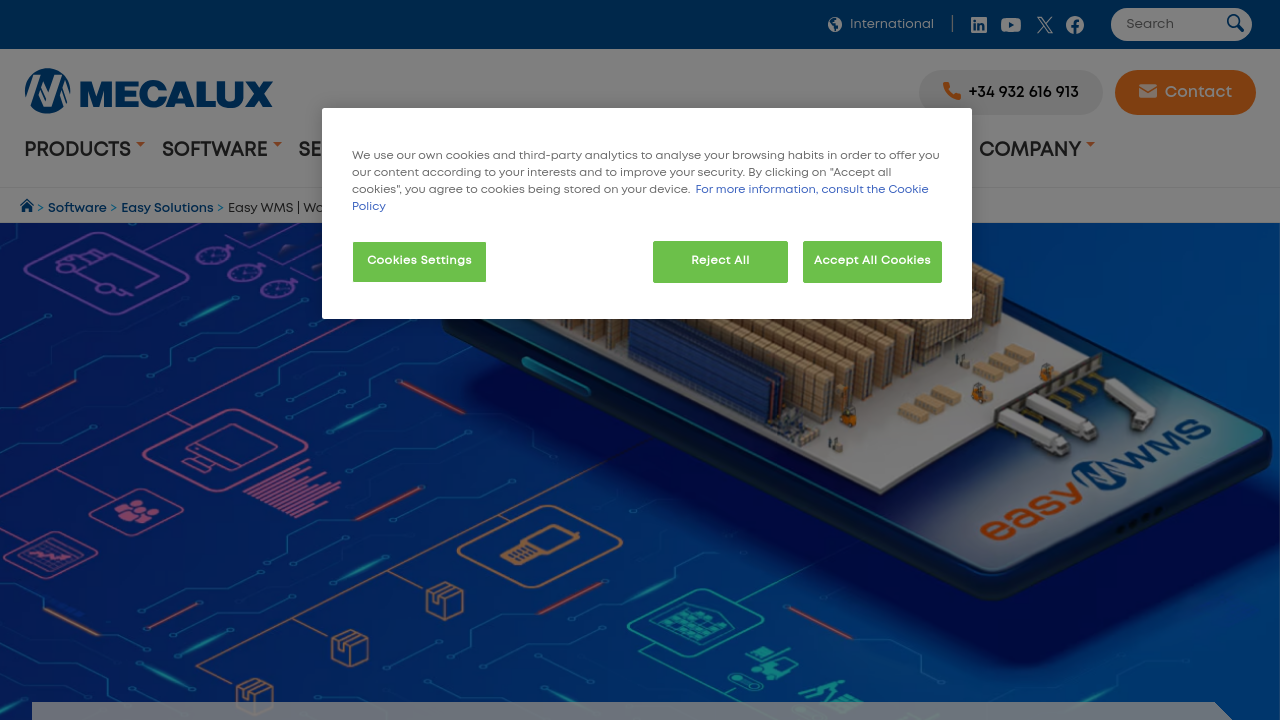
Task: Click the magnifying glass search icon
Action: pyautogui.click(x=1235, y=23)
